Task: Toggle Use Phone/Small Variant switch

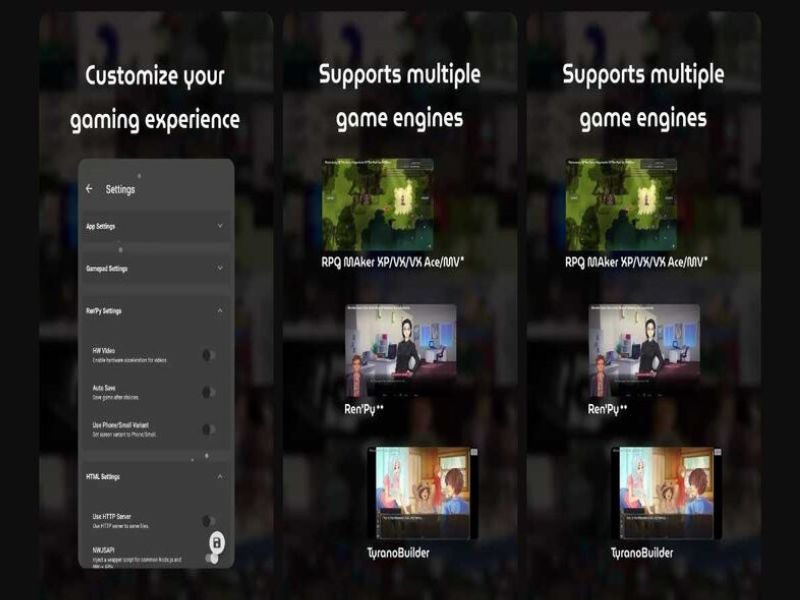Action: click(208, 430)
